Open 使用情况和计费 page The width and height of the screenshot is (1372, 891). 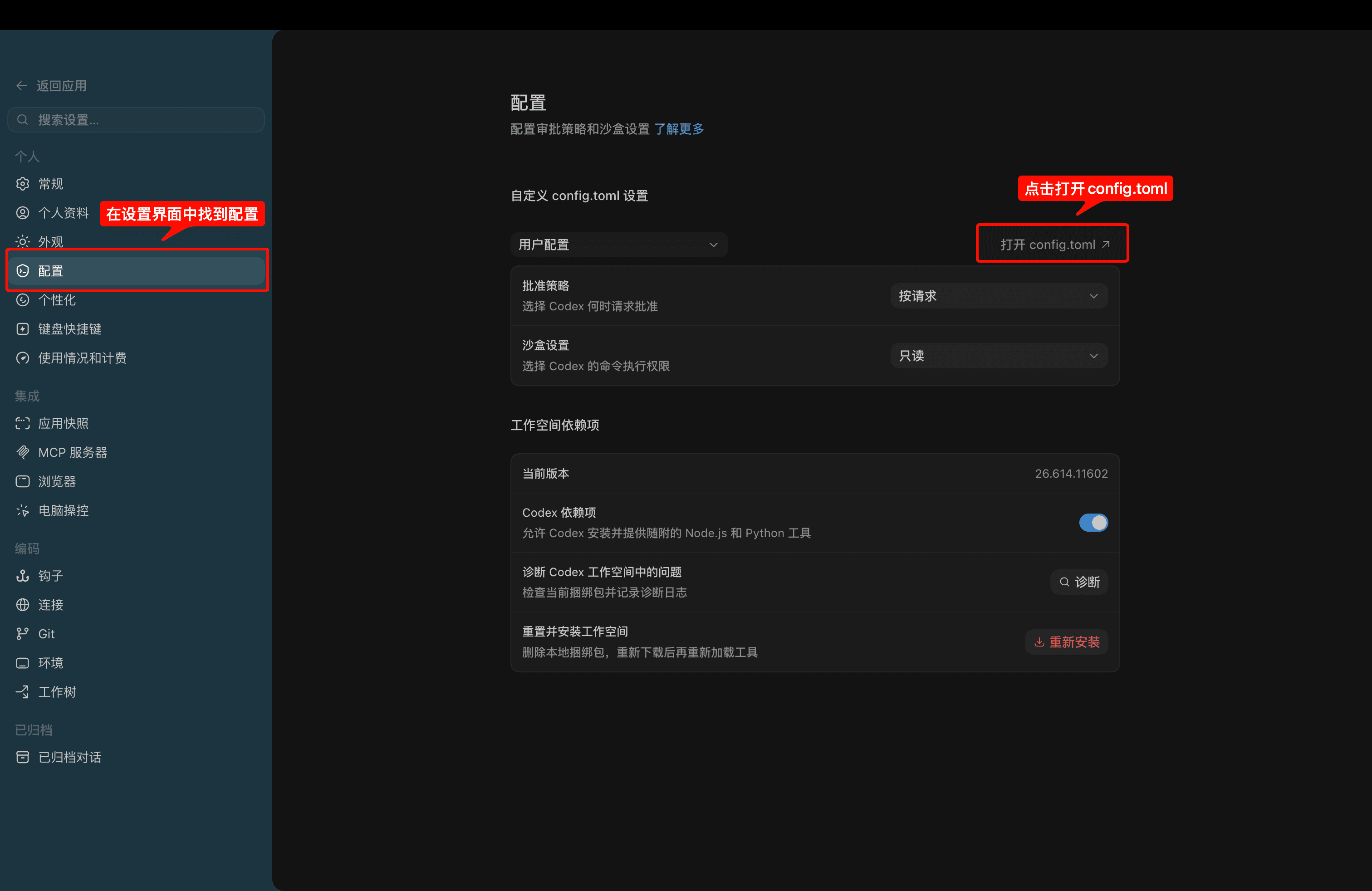point(137,358)
